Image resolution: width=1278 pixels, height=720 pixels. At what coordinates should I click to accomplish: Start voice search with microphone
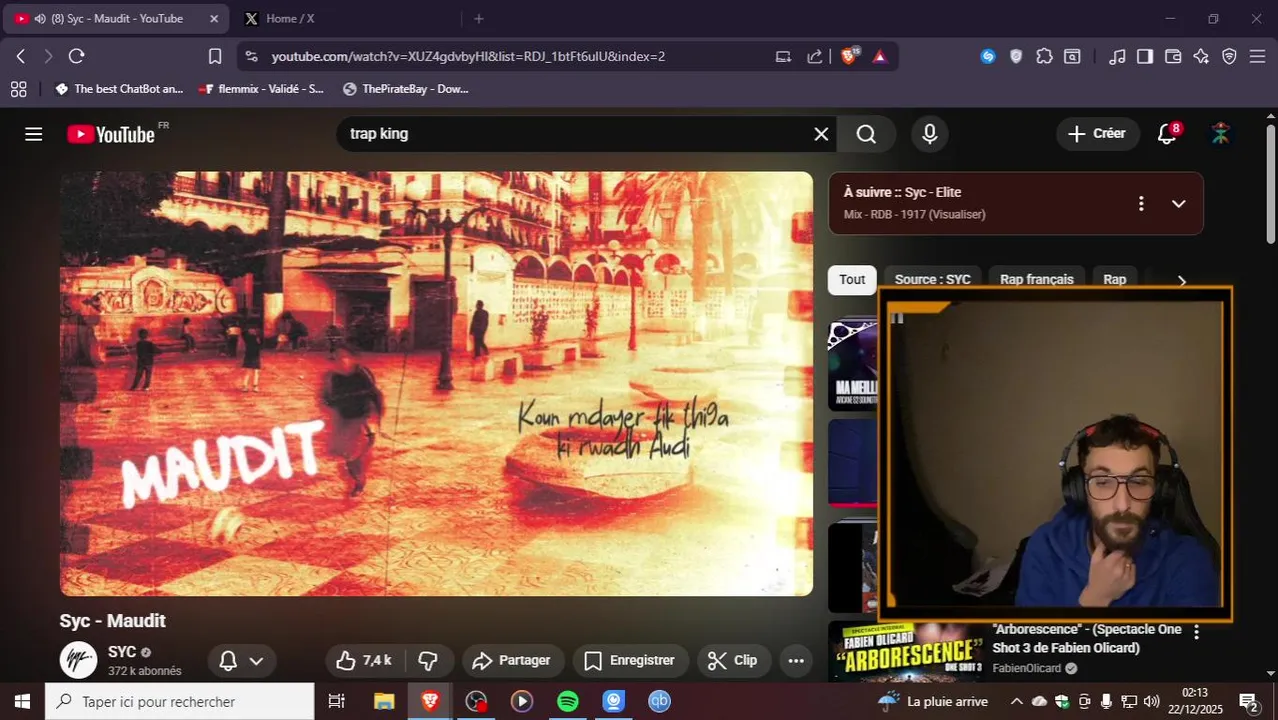click(x=930, y=134)
